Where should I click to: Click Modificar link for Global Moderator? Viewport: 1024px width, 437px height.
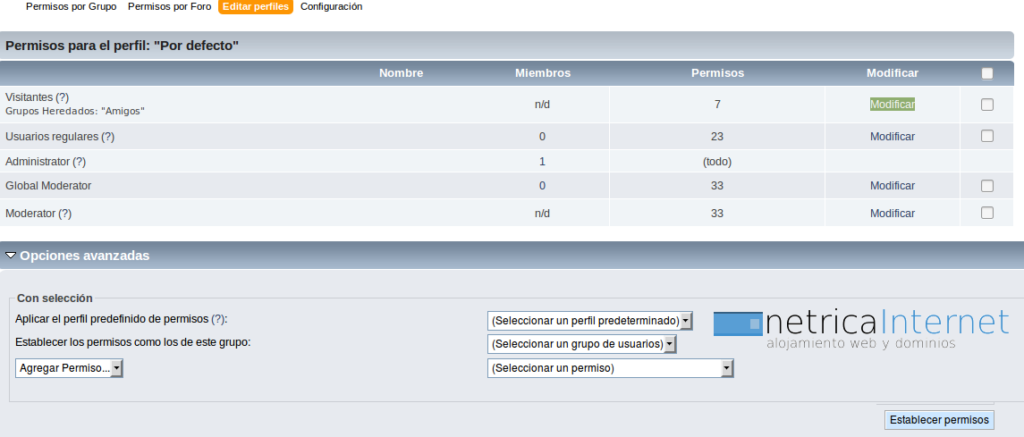point(892,185)
